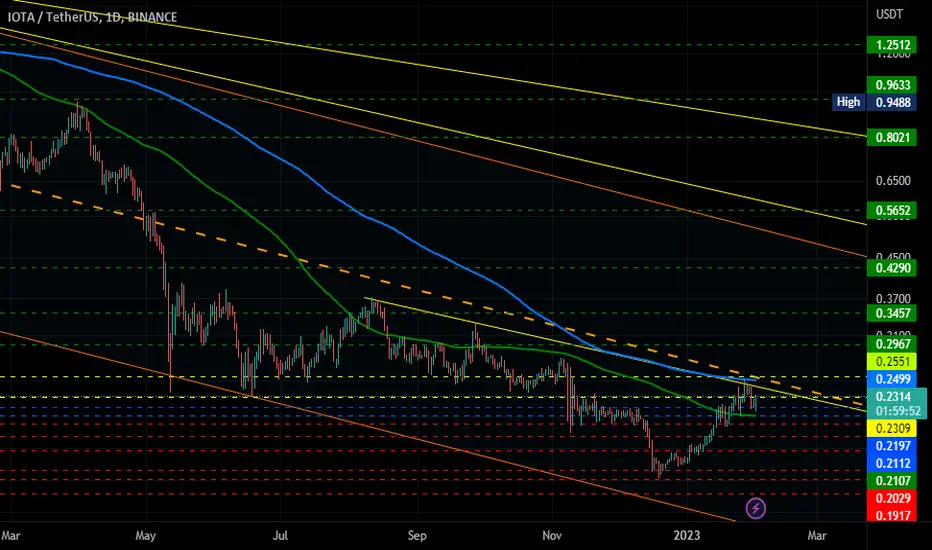This screenshot has height=550, width=932.
Task: Select the 0.4290 price label
Action: tap(892, 268)
